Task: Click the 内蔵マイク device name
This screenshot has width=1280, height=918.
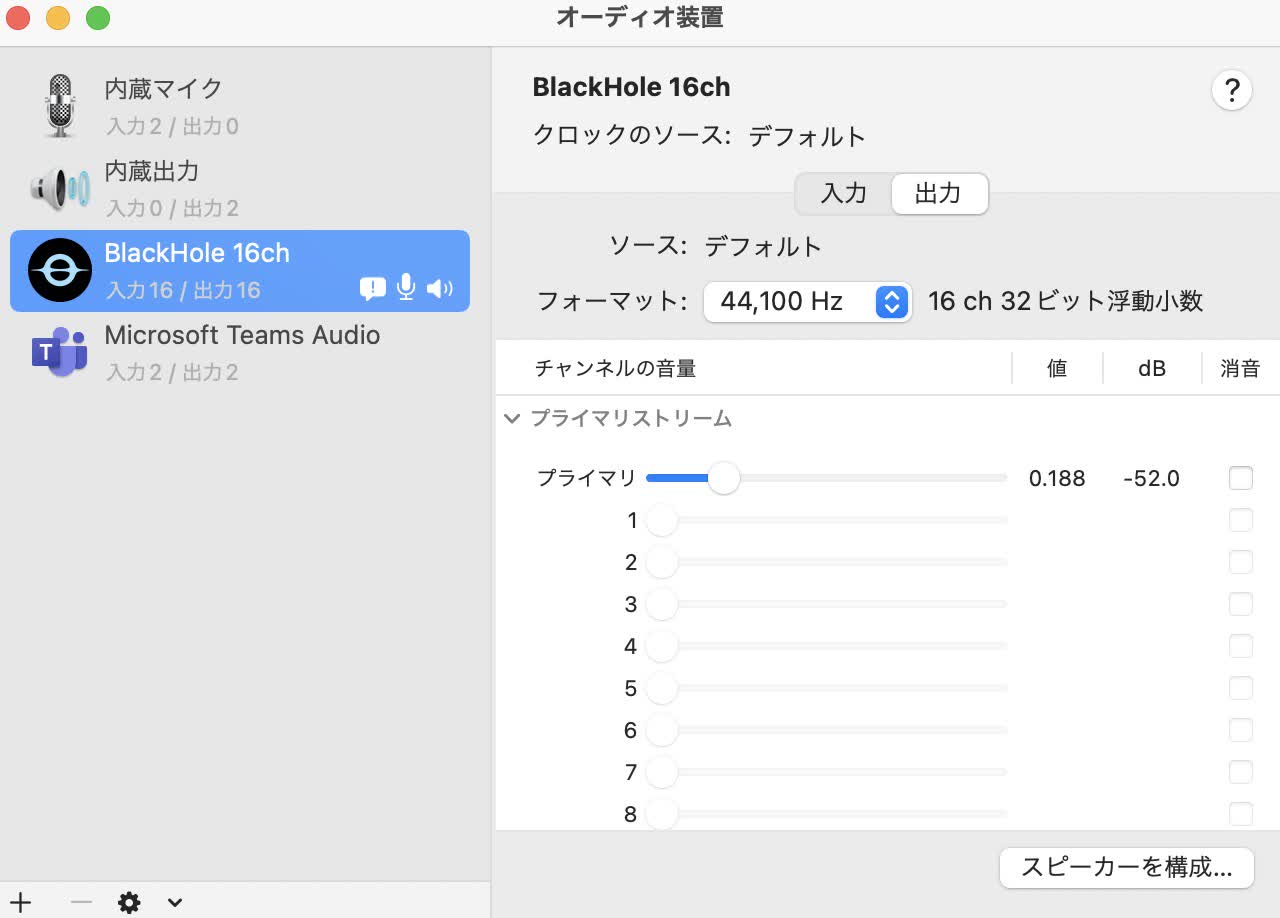Action: coord(163,88)
